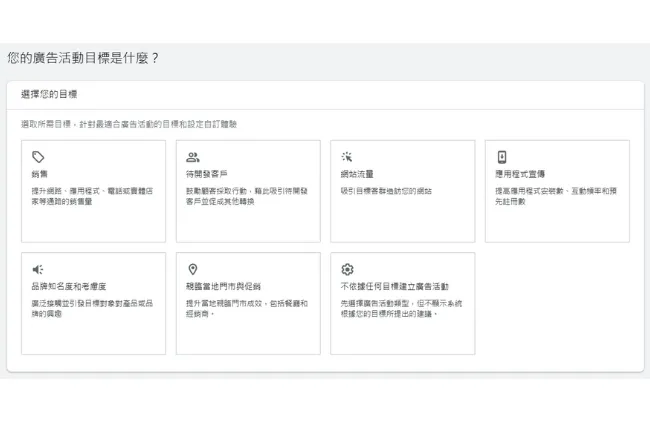Image resolution: width=650 pixels, height=430 pixels.
Task: Click the gear icon for 不依據任何目標建立廣告活動
Action: [347, 269]
